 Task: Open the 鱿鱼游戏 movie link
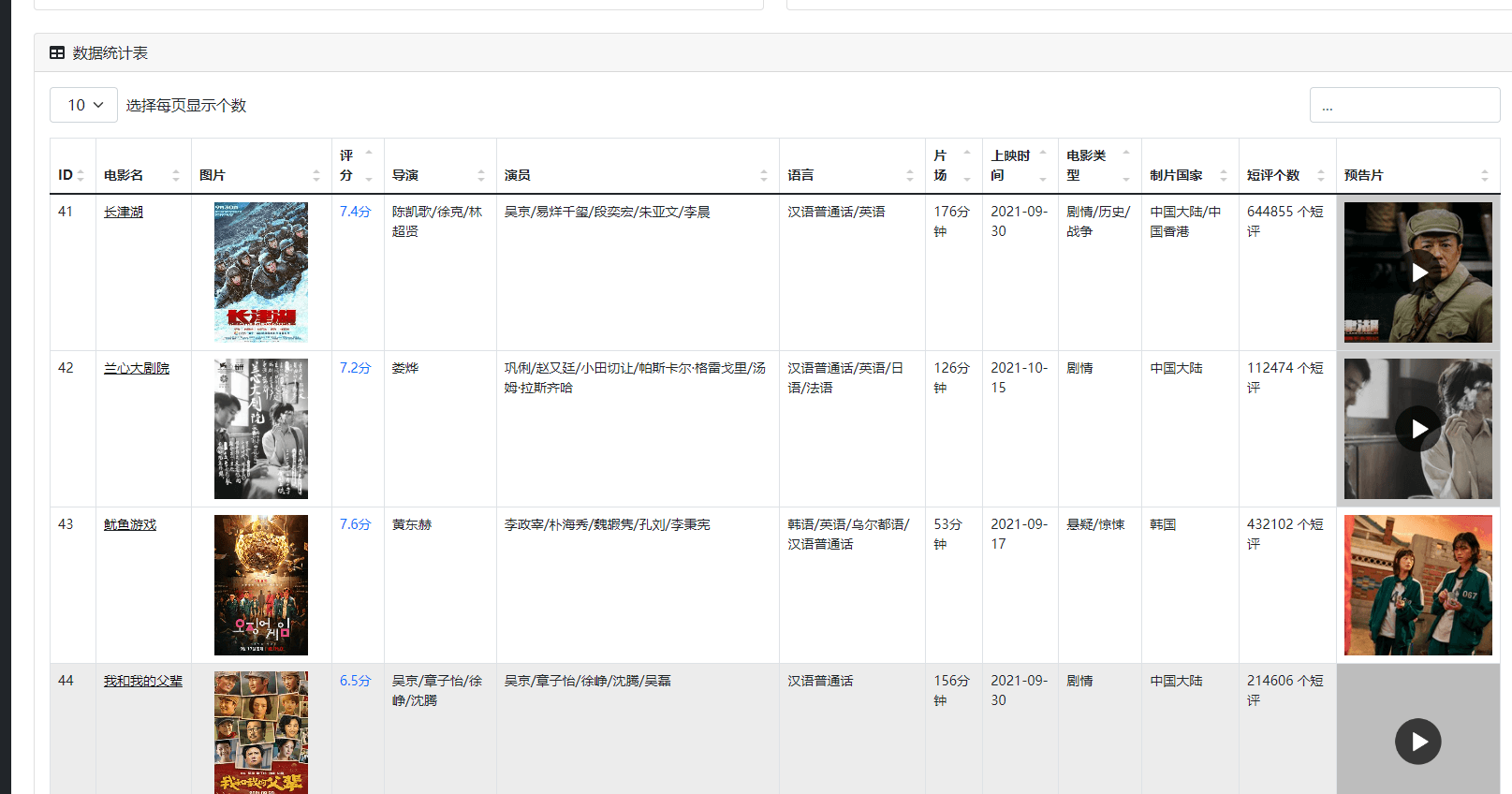point(130,525)
